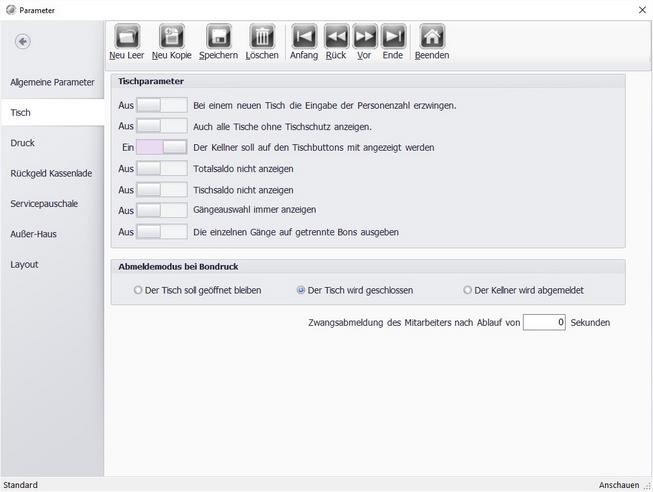Click the Löschen trash can icon

[262, 36]
